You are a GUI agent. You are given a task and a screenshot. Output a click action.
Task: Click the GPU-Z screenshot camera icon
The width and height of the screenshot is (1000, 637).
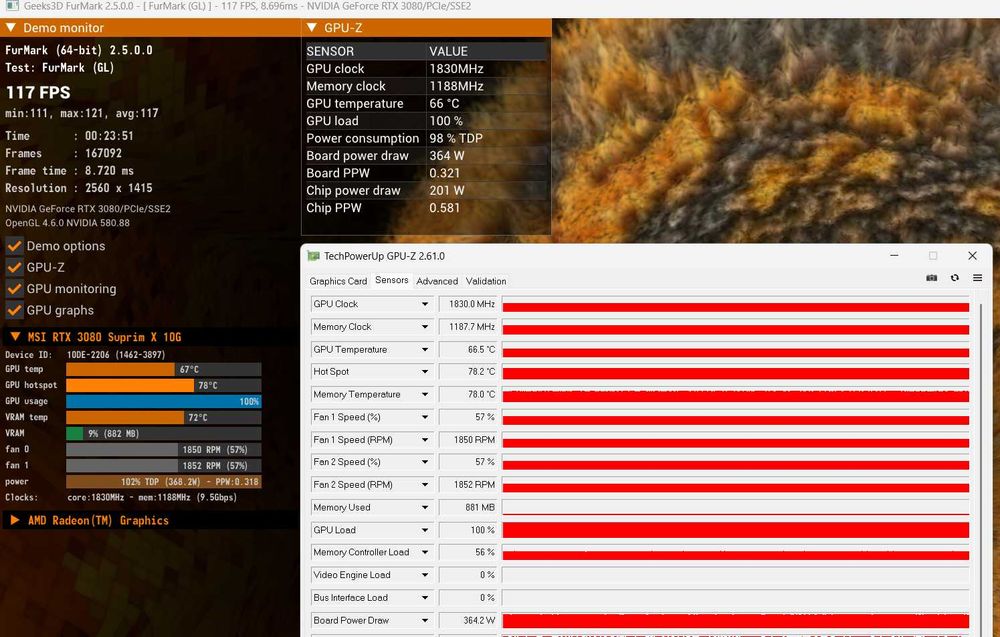click(932, 278)
